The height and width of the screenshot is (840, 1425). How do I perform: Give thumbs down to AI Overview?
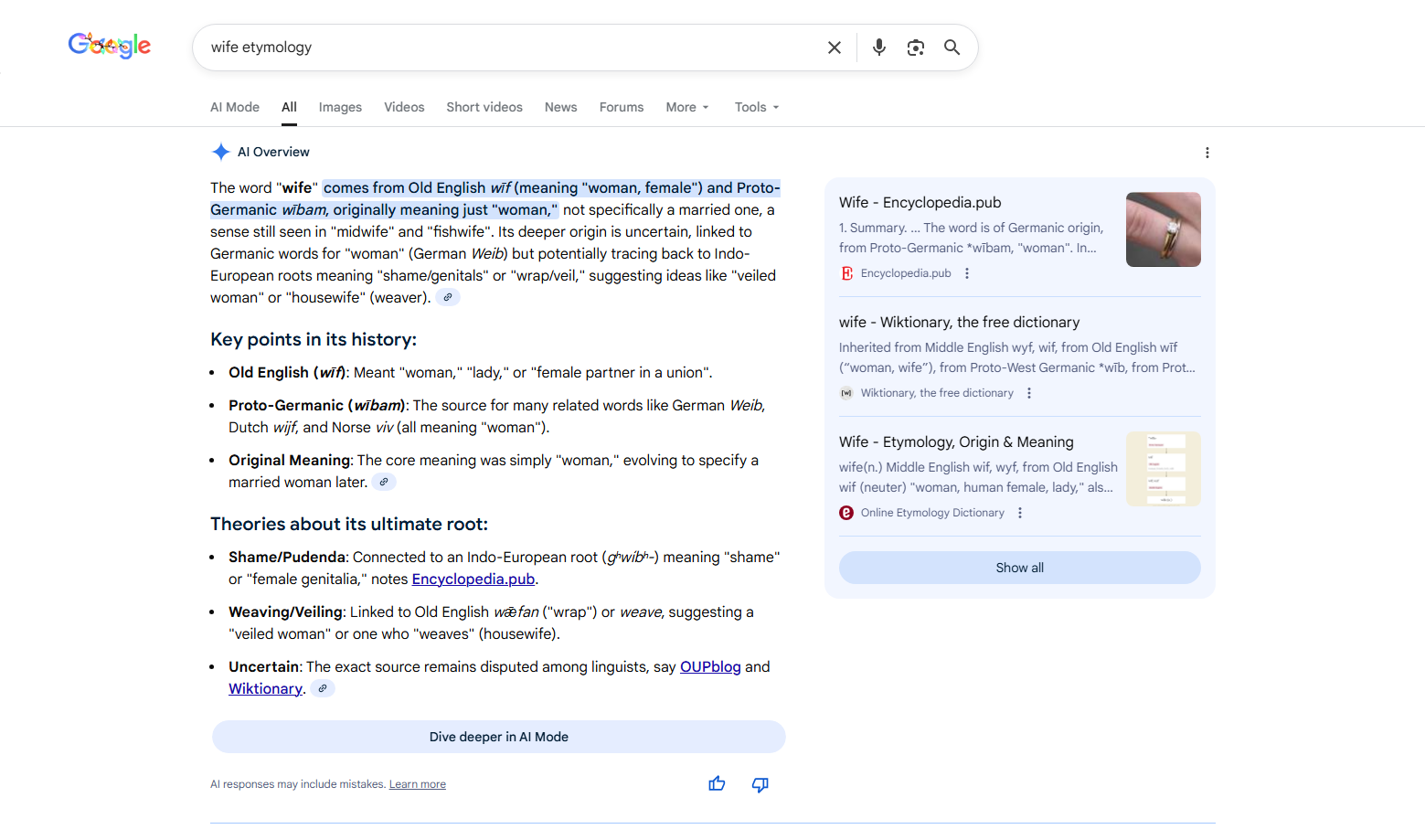pos(760,784)
